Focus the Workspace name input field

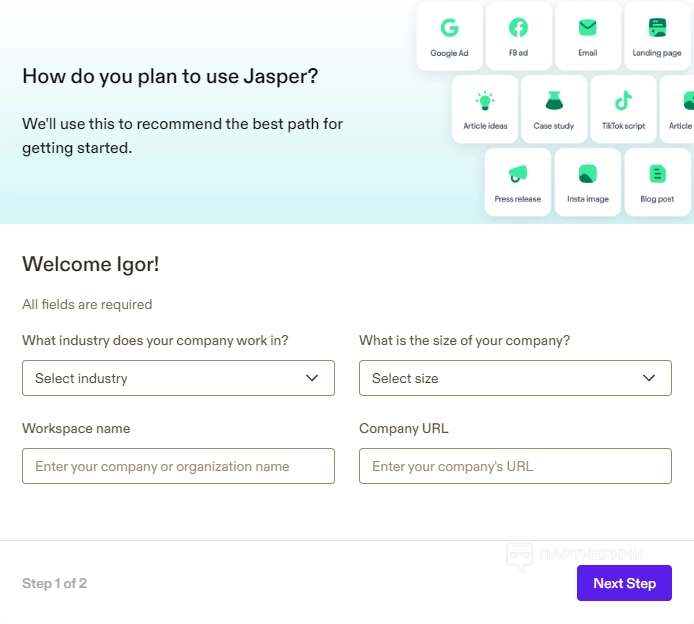pyautogui.click(x=178, y=466)
